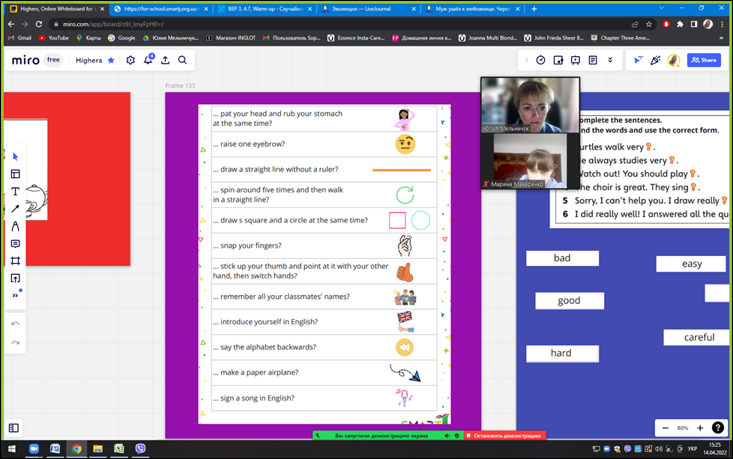The image size is (733, 459).
Task: Select the Pen drawing tool
Action: click(x=15, y=226)
